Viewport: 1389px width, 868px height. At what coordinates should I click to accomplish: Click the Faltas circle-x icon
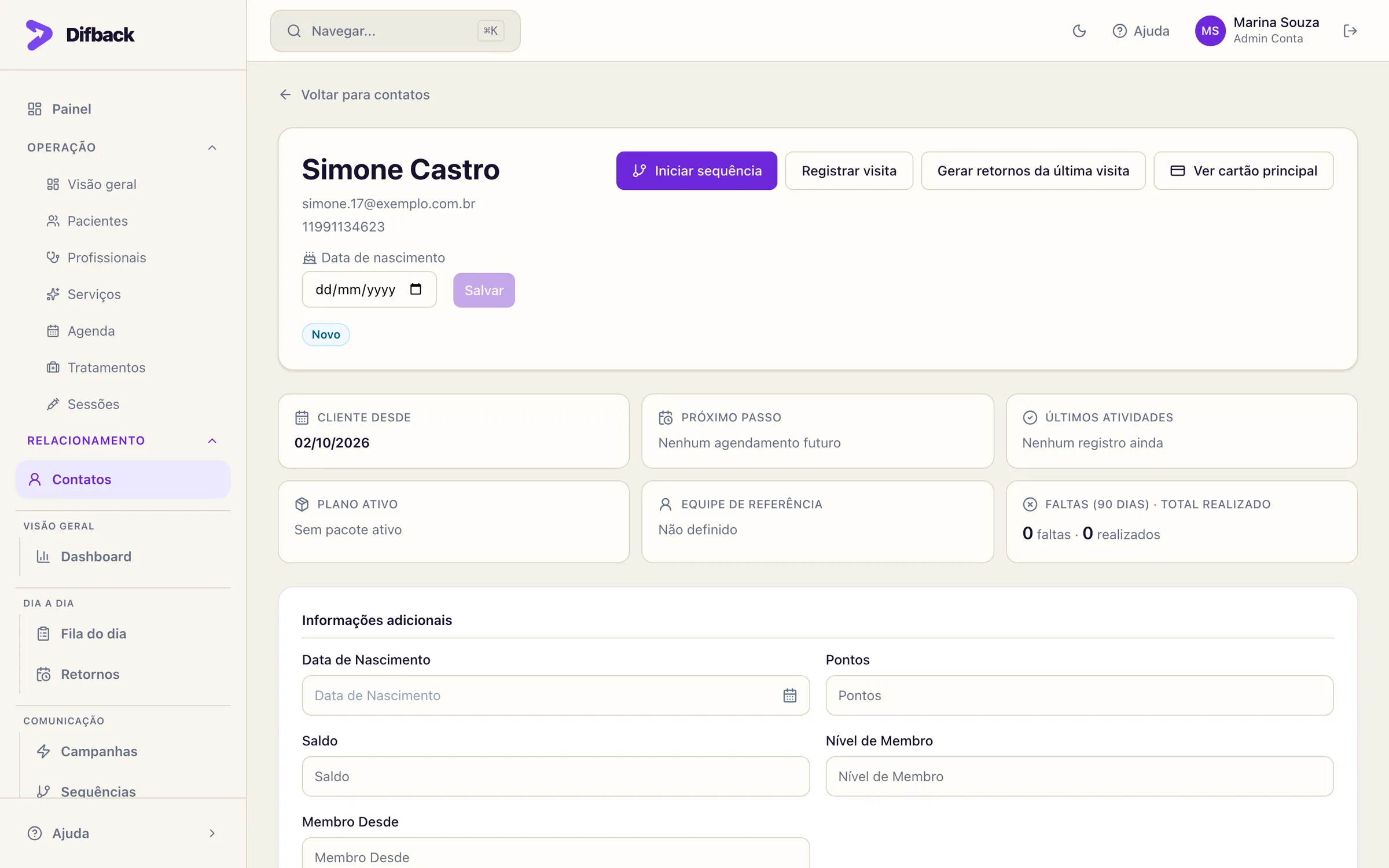pos(1030,504)
